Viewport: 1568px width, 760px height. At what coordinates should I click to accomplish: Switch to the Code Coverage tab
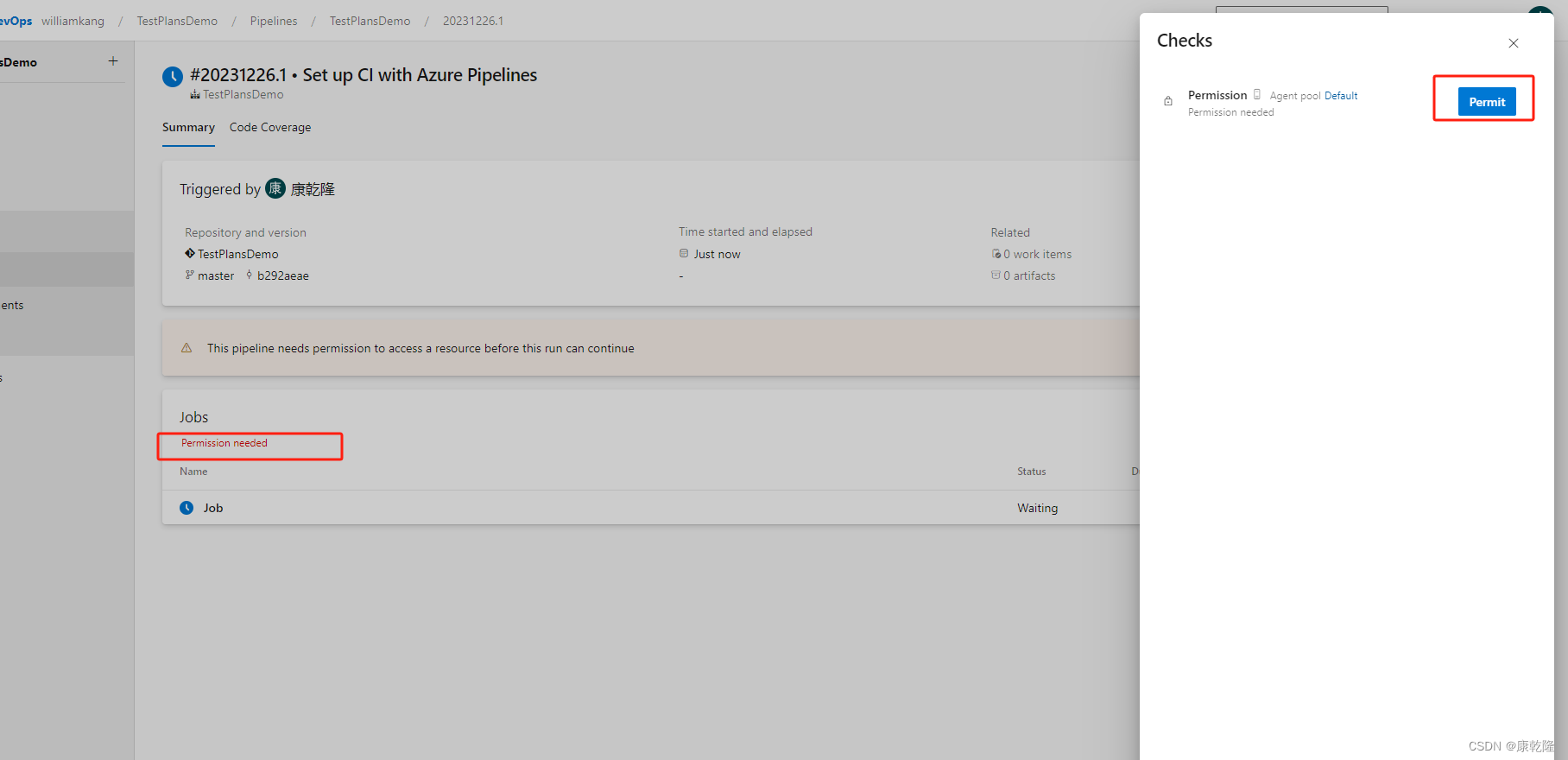(x=270, y=127)
